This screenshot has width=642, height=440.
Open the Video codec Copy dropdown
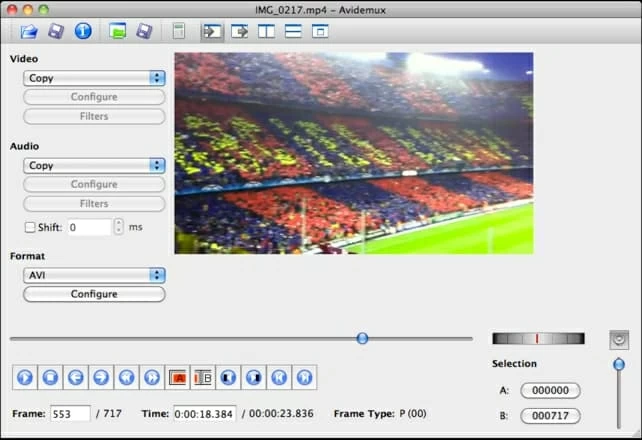(94, 78)
